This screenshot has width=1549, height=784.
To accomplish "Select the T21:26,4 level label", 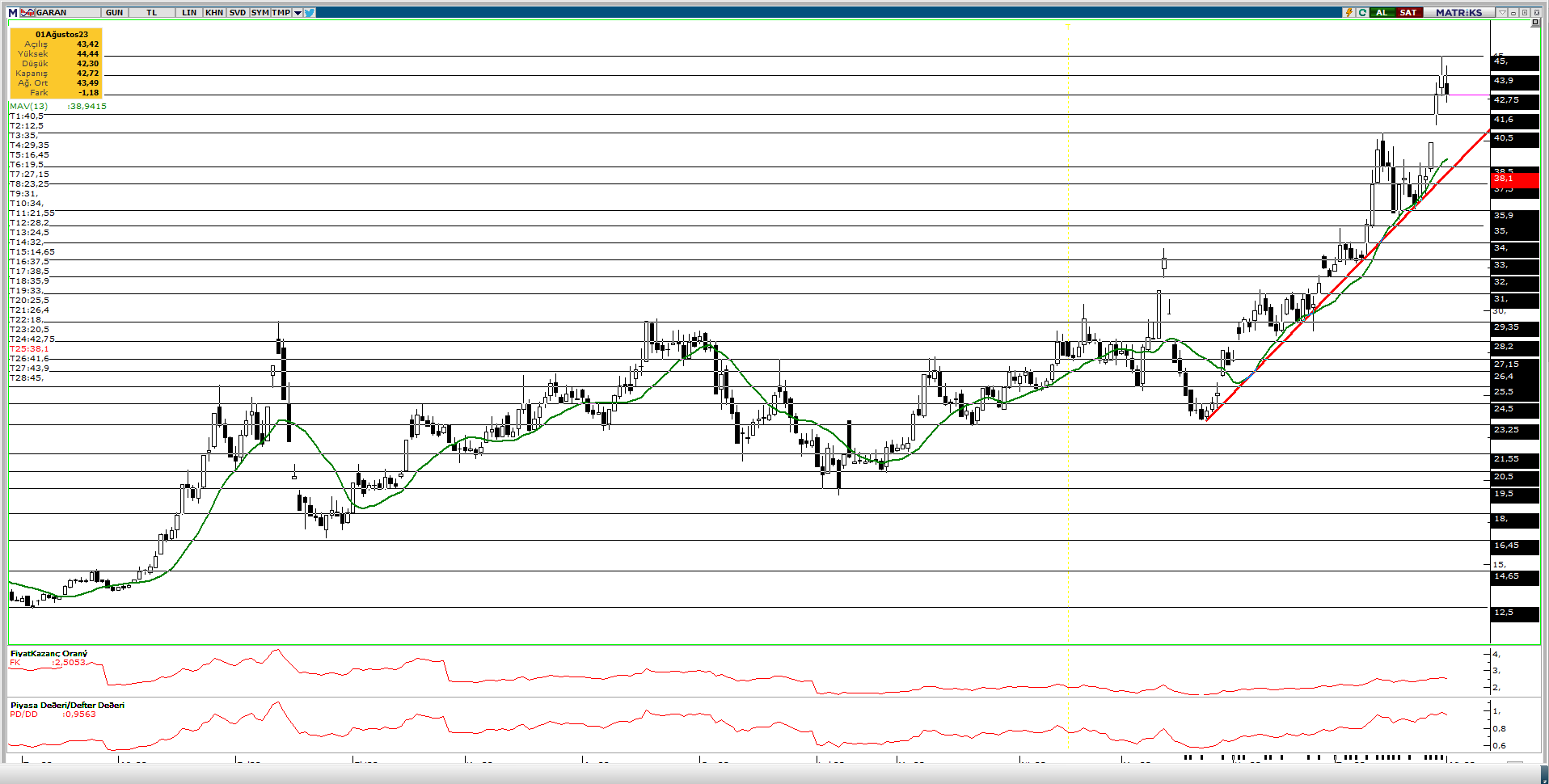I will coord(29,310).
